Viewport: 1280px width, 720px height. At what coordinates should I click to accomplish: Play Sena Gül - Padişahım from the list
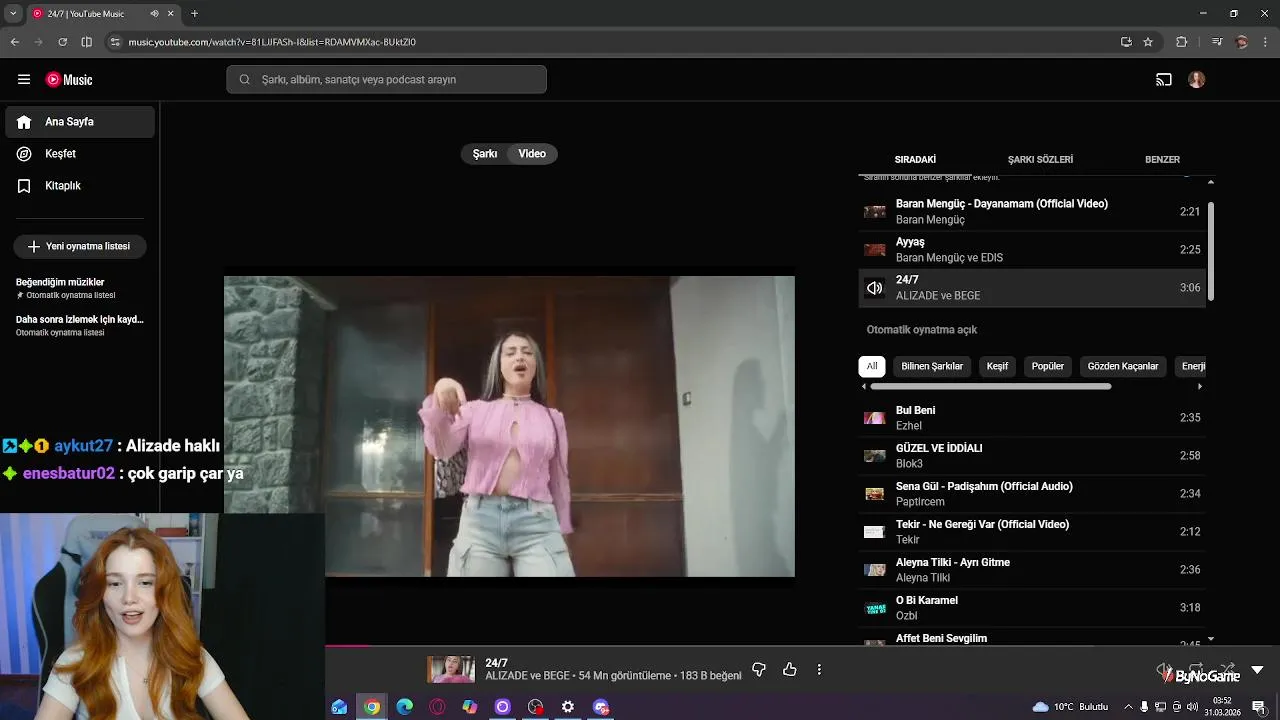1032,494
